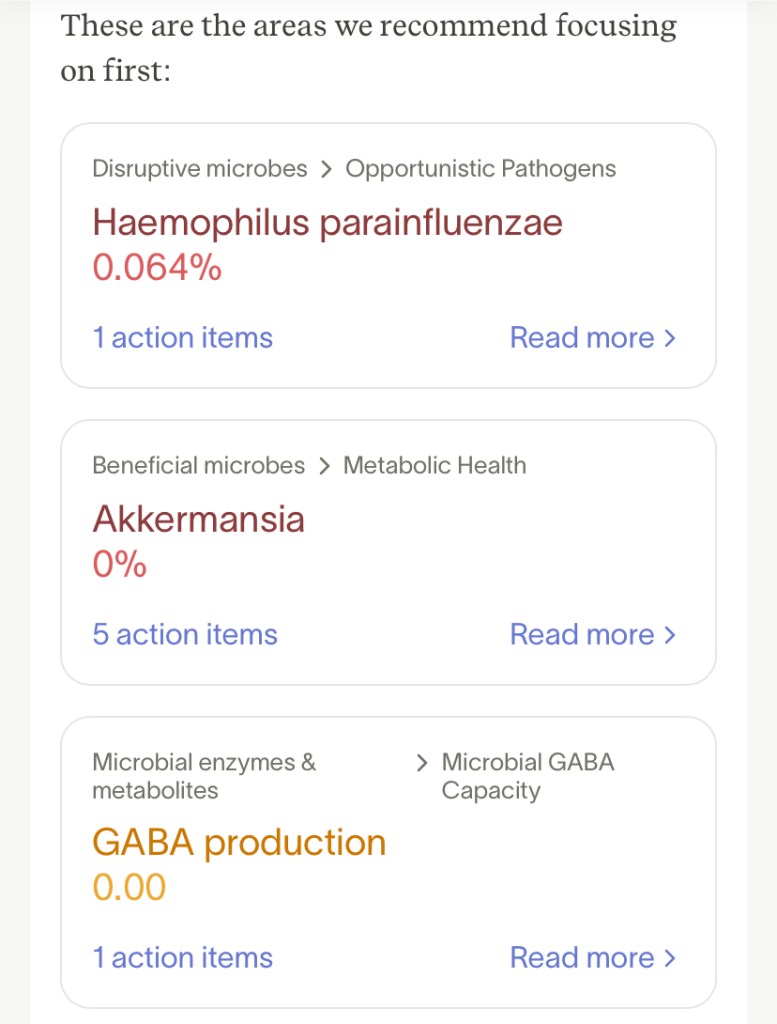The height and width of the screenshot is (1024, 777).
Task: Select the Disruptive microbes breadcrumb
Action: pos(199,169)
